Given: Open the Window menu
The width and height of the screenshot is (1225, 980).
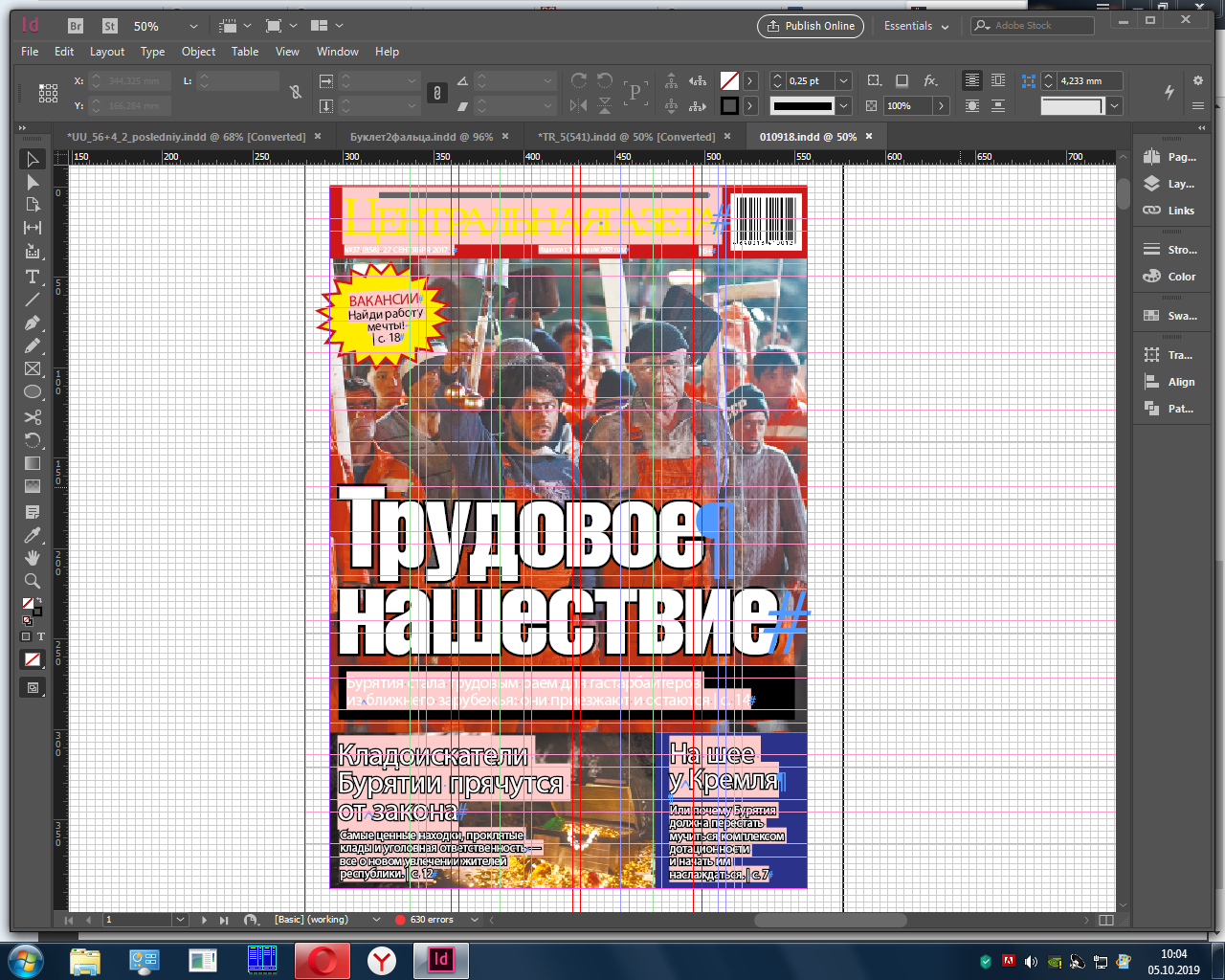Looking at the screenshot, I should click(x=337, y=52).
